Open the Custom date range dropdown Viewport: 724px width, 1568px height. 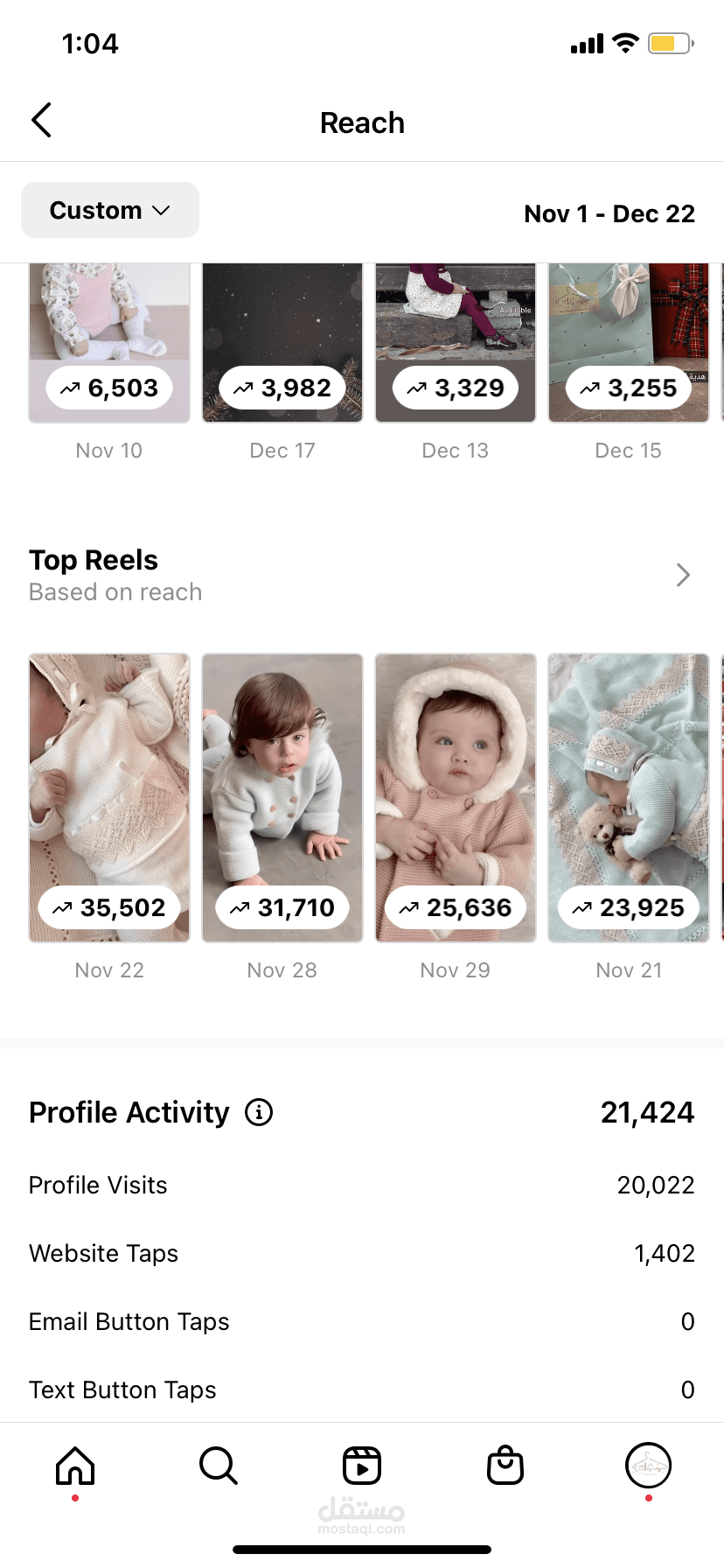(x=110, y=210)
